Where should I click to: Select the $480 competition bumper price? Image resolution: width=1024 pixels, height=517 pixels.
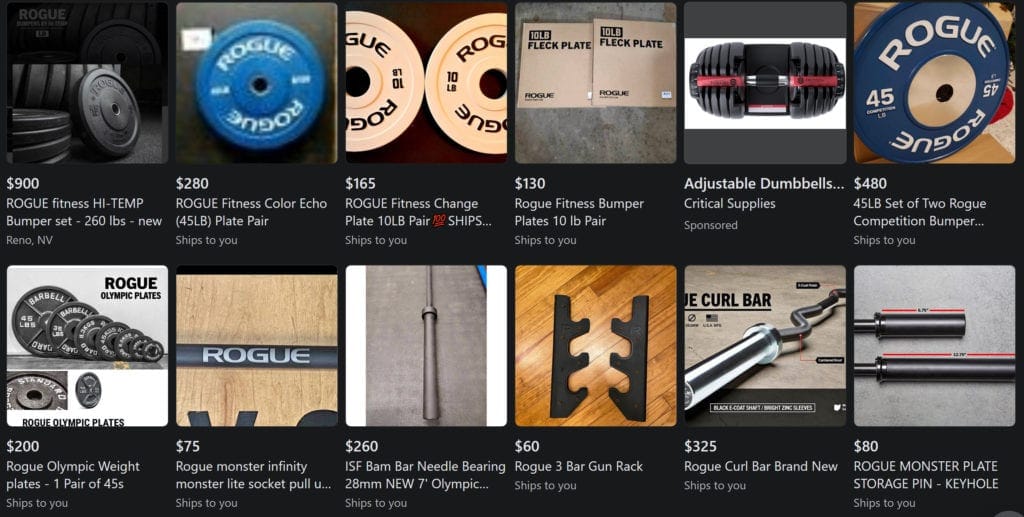870,183
